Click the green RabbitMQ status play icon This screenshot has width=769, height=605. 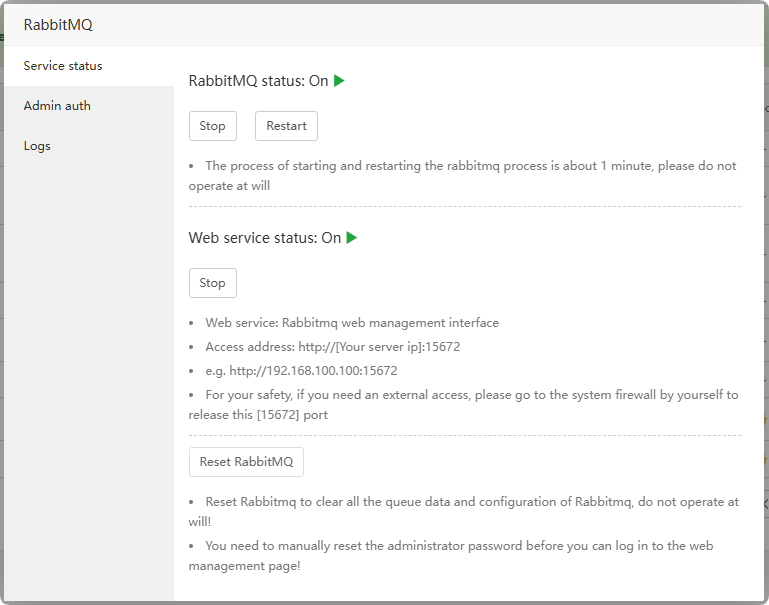(x=339, y=81)
